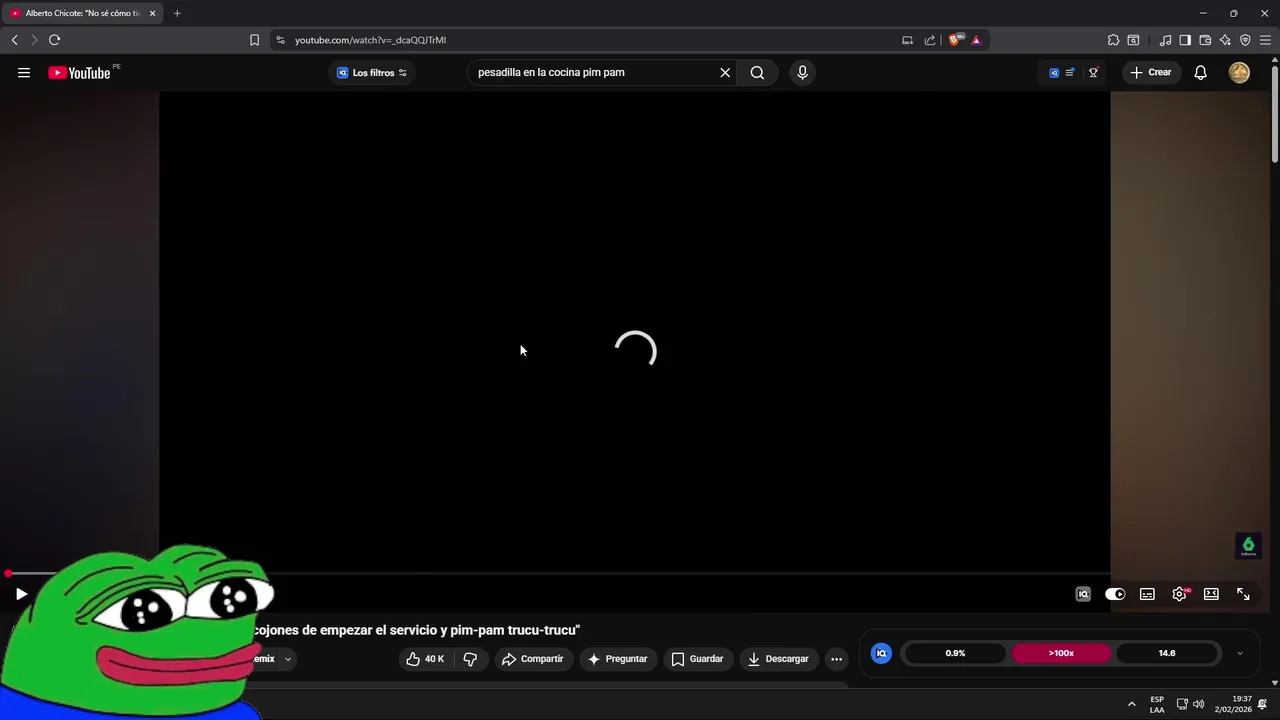This screenshot has height=720, width=1280.
Task: Open the player settings gear
Action: click(1180, 594)
